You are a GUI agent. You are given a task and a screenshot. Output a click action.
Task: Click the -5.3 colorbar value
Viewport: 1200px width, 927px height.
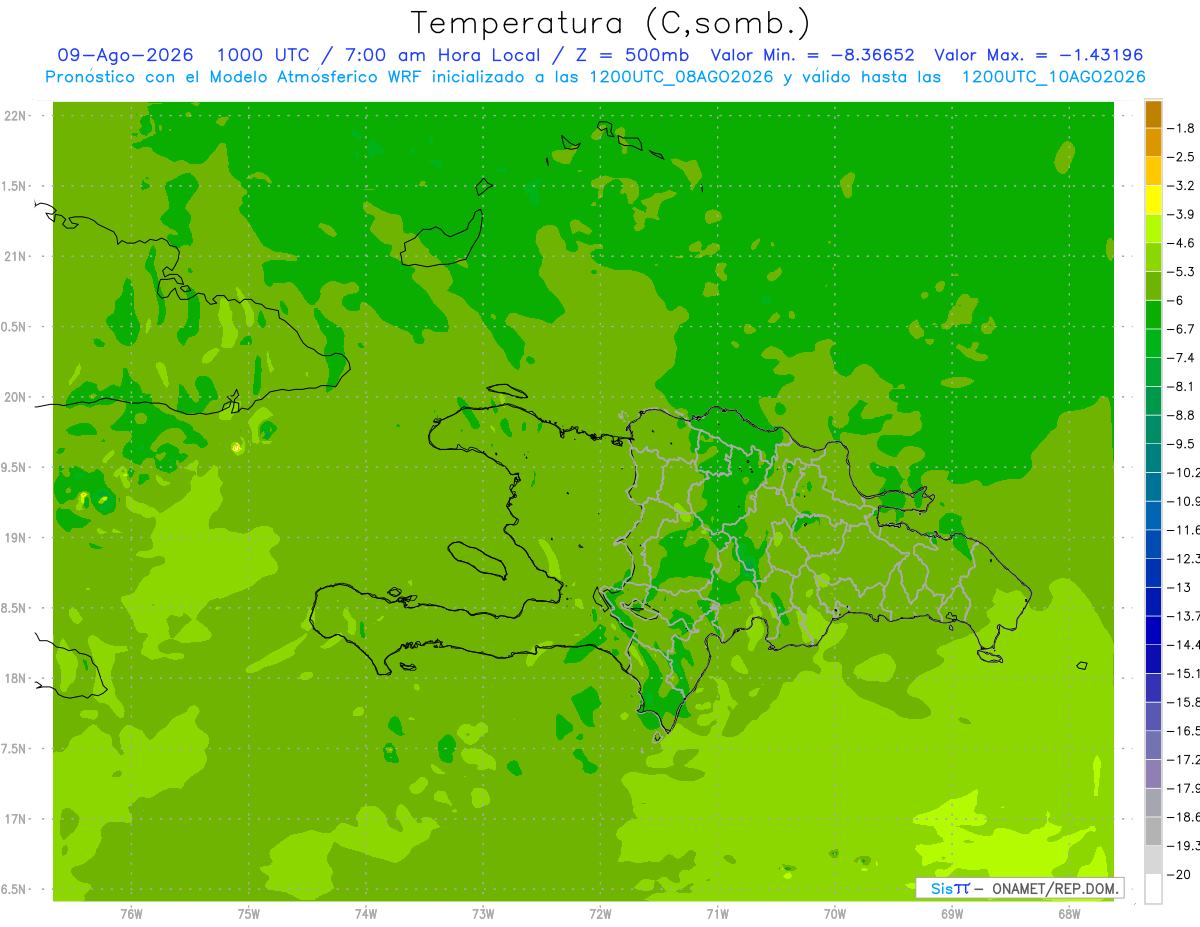coord(1182,272)
